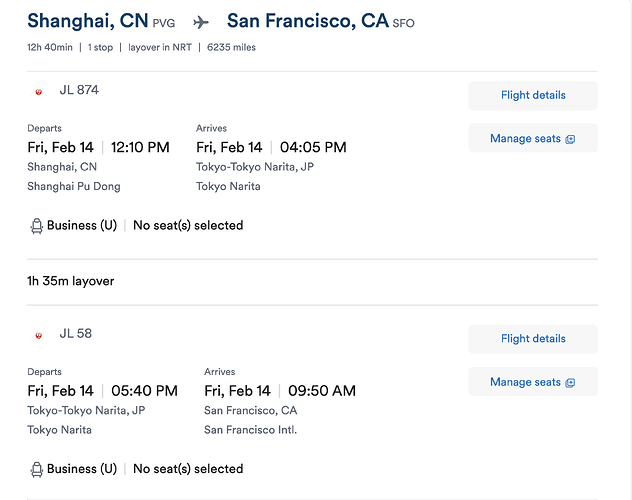632x500 pixels.
Task: Click the airplane icon between the cities
Action: 201,22
